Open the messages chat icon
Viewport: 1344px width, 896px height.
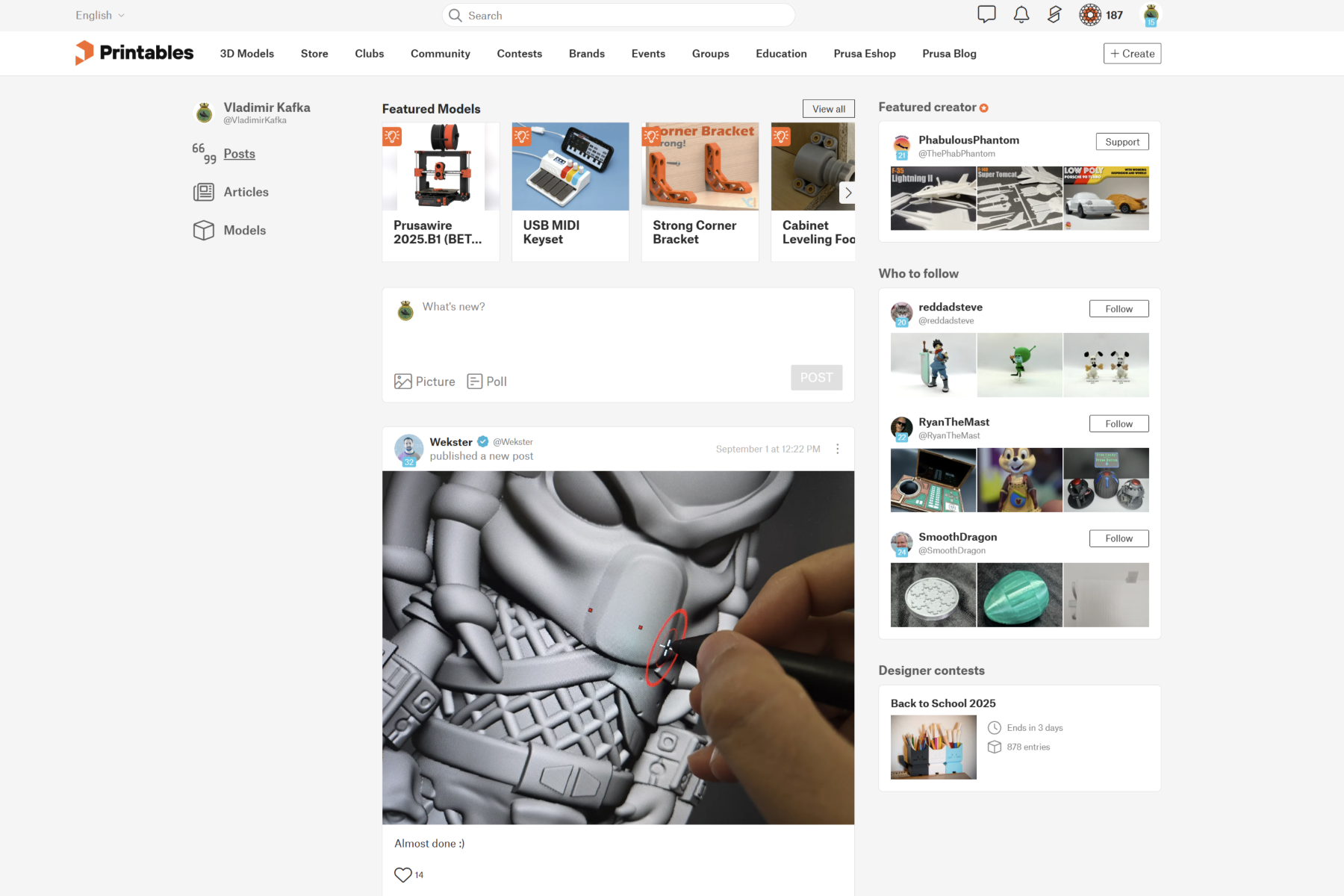(x=986, y=14)
